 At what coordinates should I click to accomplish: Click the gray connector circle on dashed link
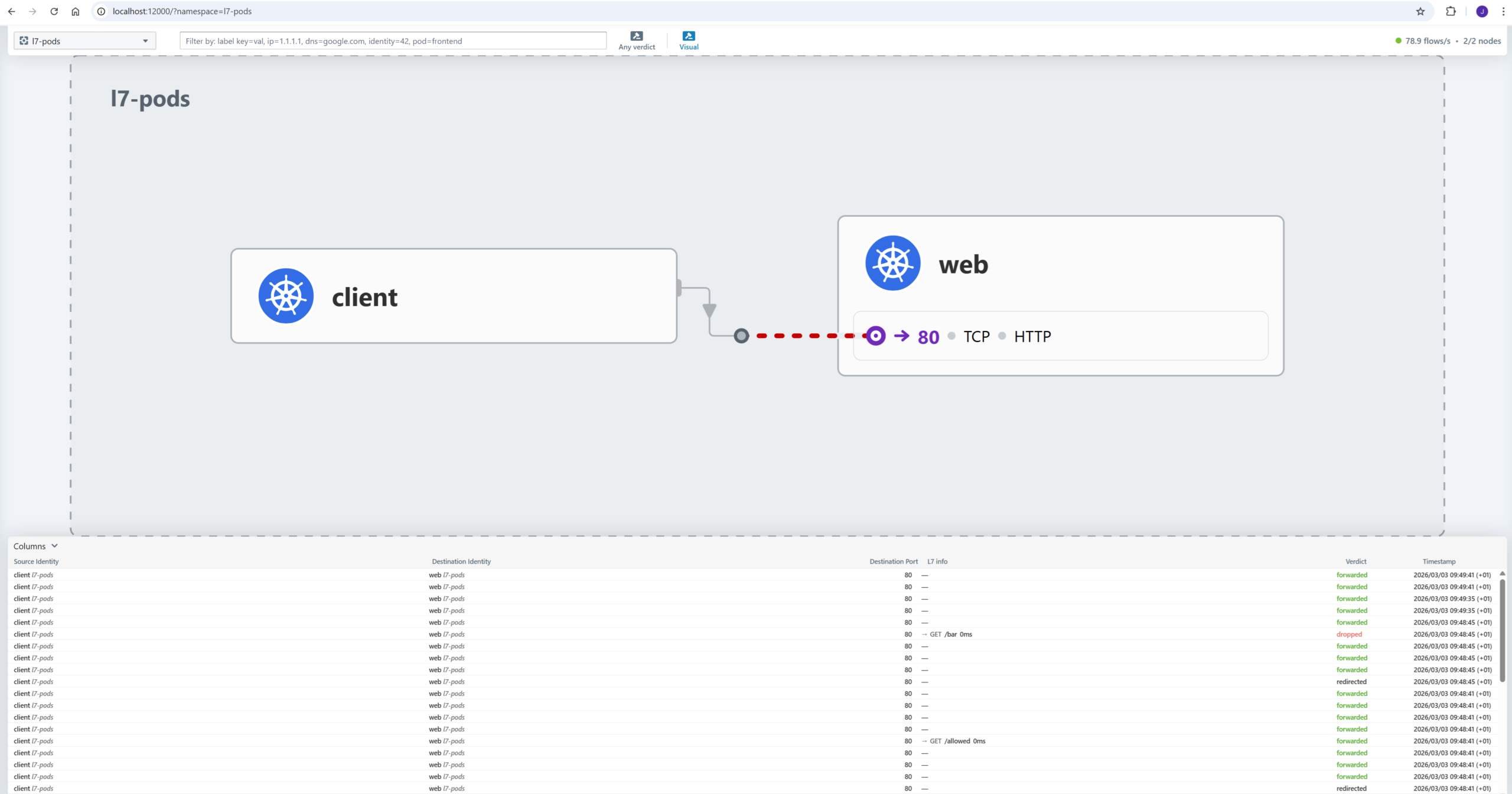pos(741,336)
